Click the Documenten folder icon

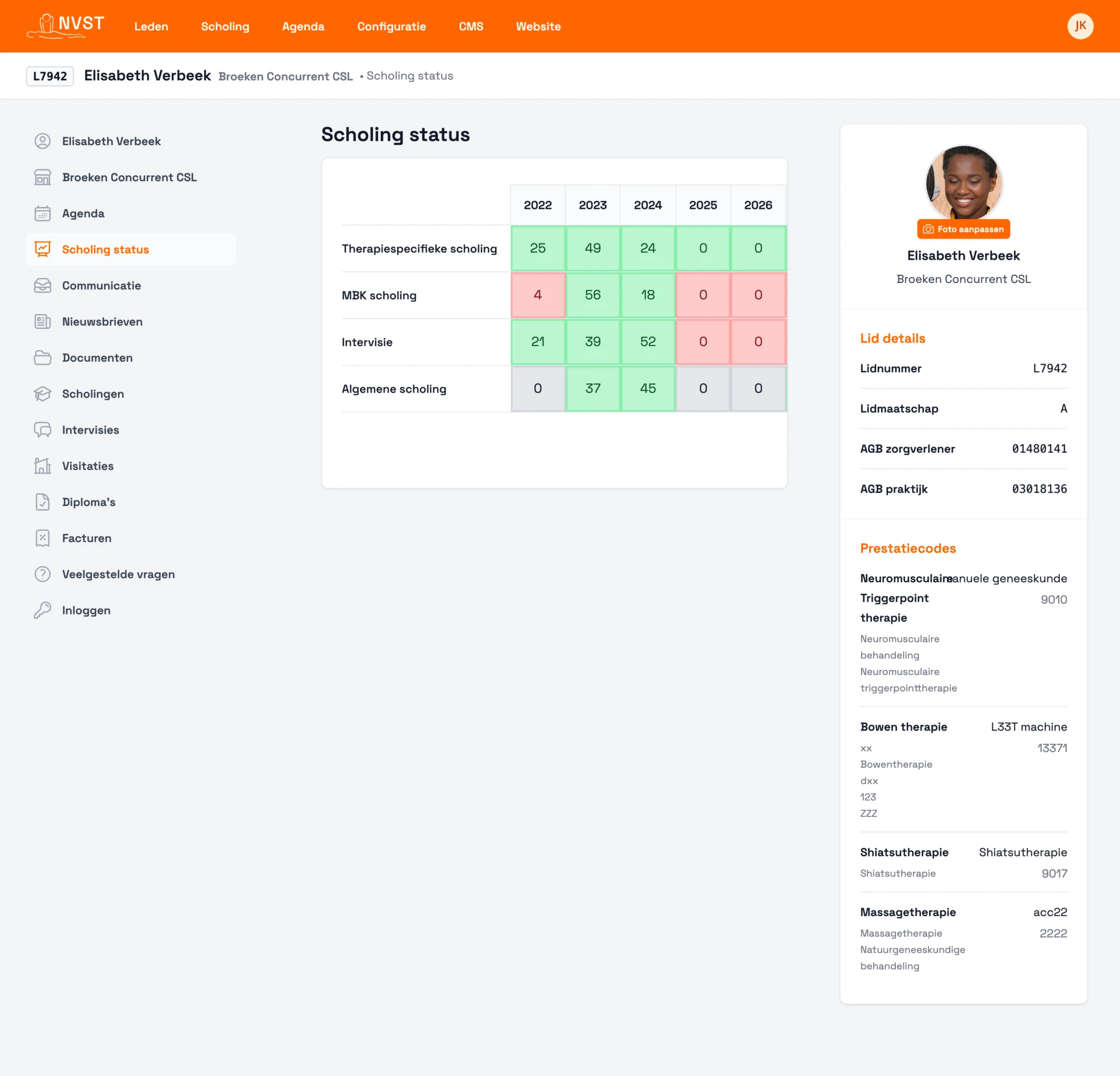[x=43, y=358]
